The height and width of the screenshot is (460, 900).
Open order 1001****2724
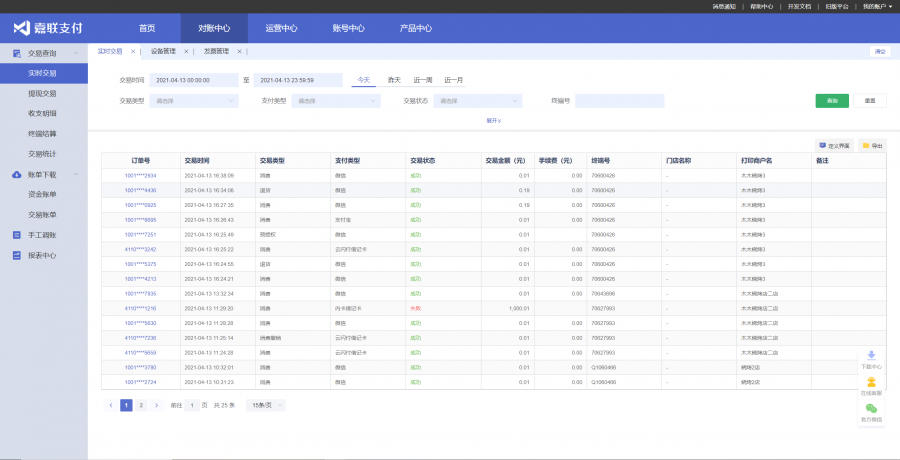pos(141,382)
